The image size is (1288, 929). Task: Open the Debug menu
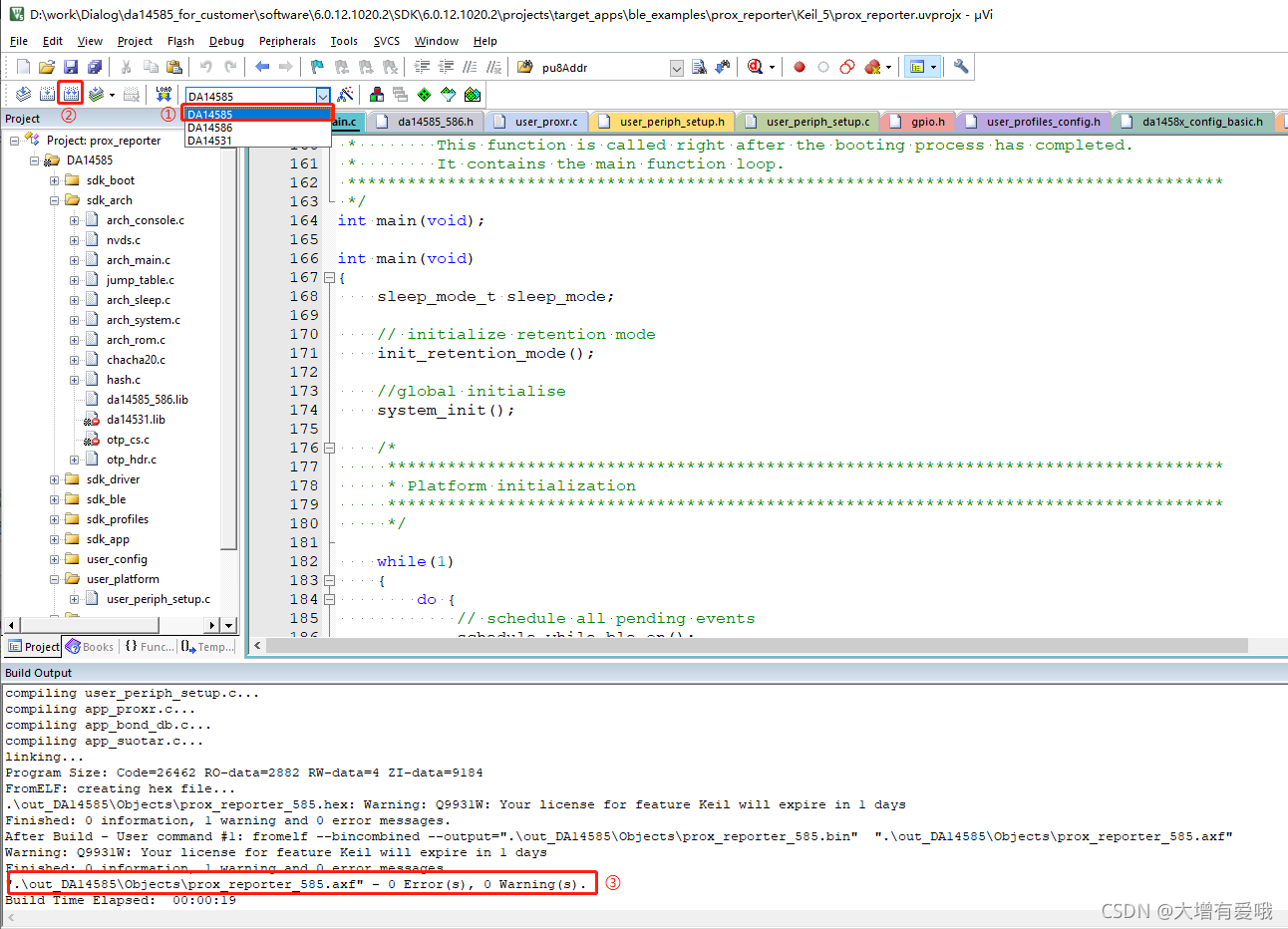tap(226, 41)
